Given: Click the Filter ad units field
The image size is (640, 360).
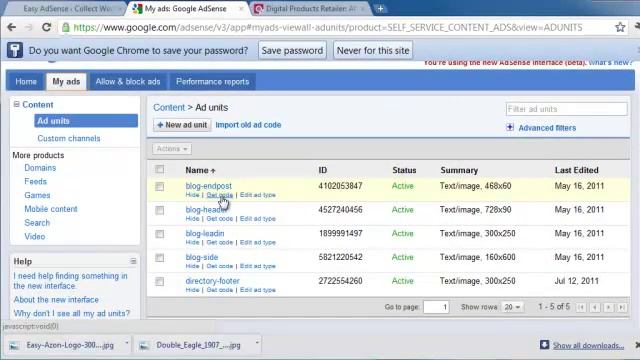Looking at the screenshot, I should pos(567,109).
